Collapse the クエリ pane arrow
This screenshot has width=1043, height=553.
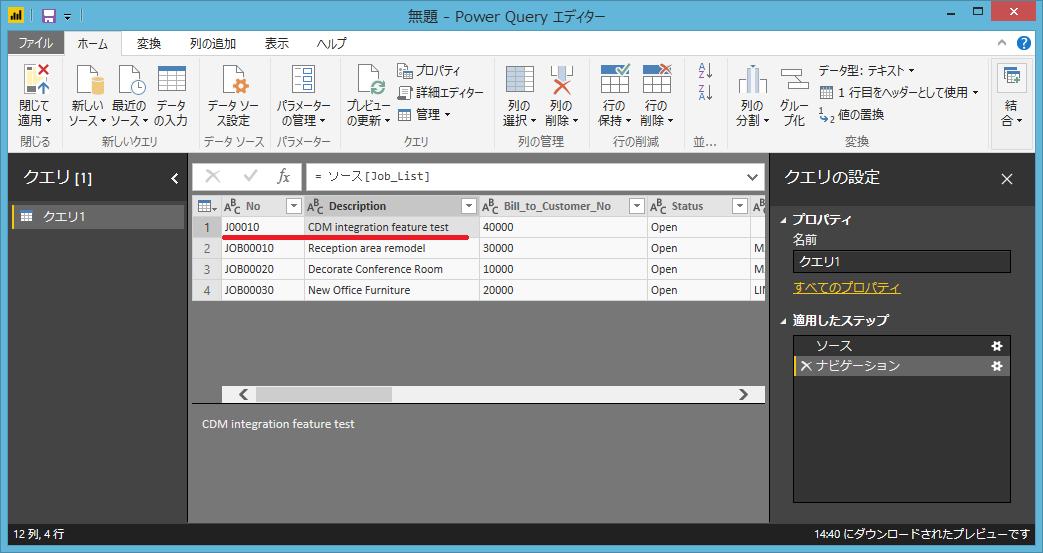tap(174, 178)
